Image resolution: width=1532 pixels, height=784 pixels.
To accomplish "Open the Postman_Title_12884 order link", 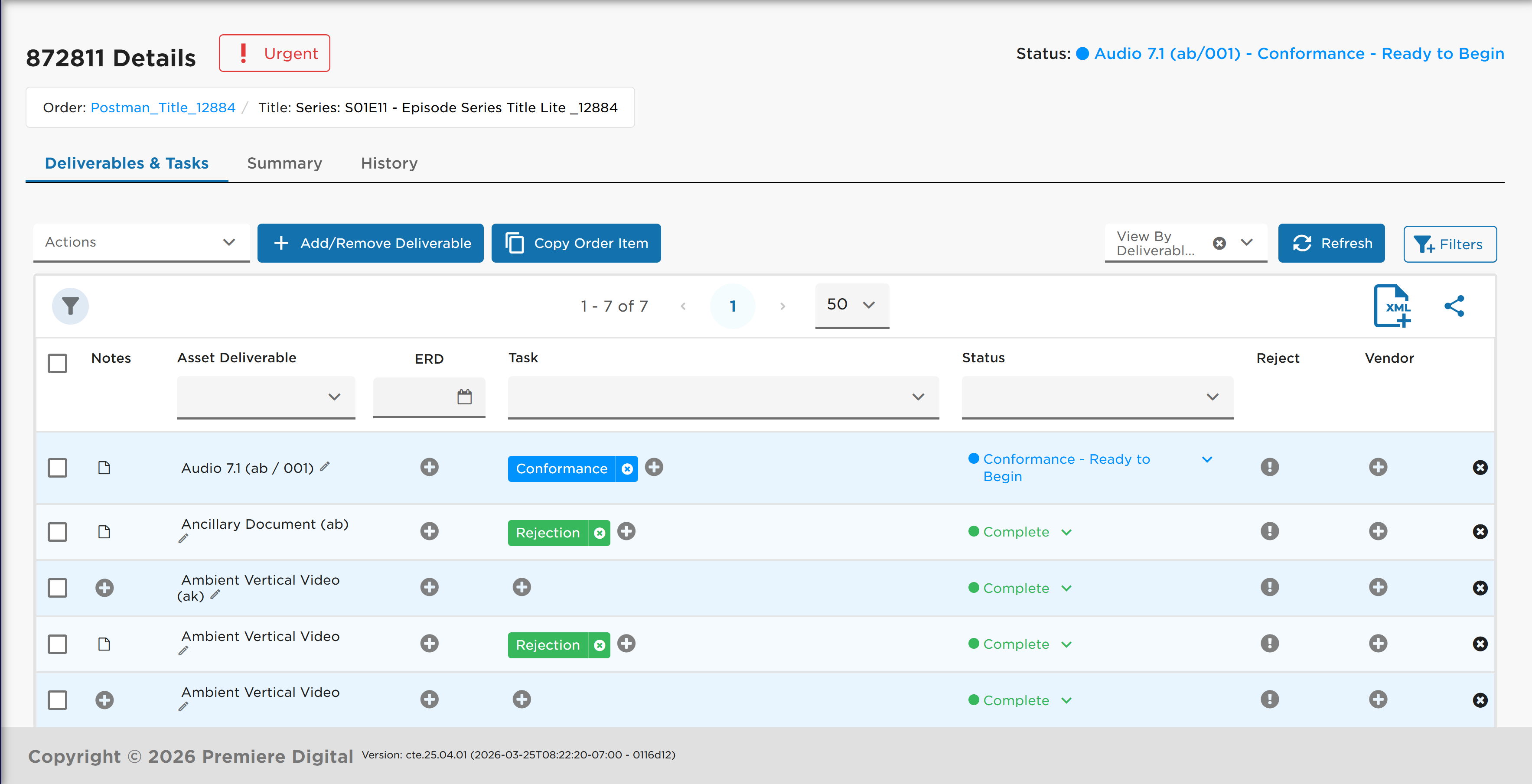I will click(x=163, y=107).
